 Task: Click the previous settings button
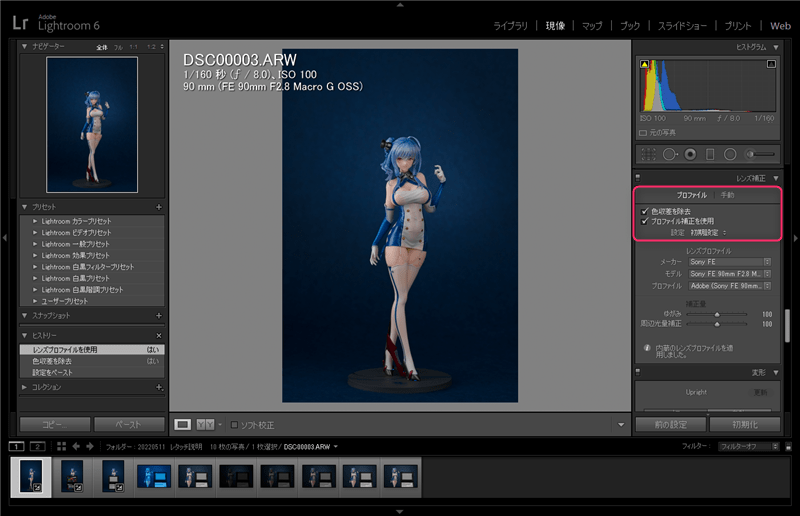671,425
